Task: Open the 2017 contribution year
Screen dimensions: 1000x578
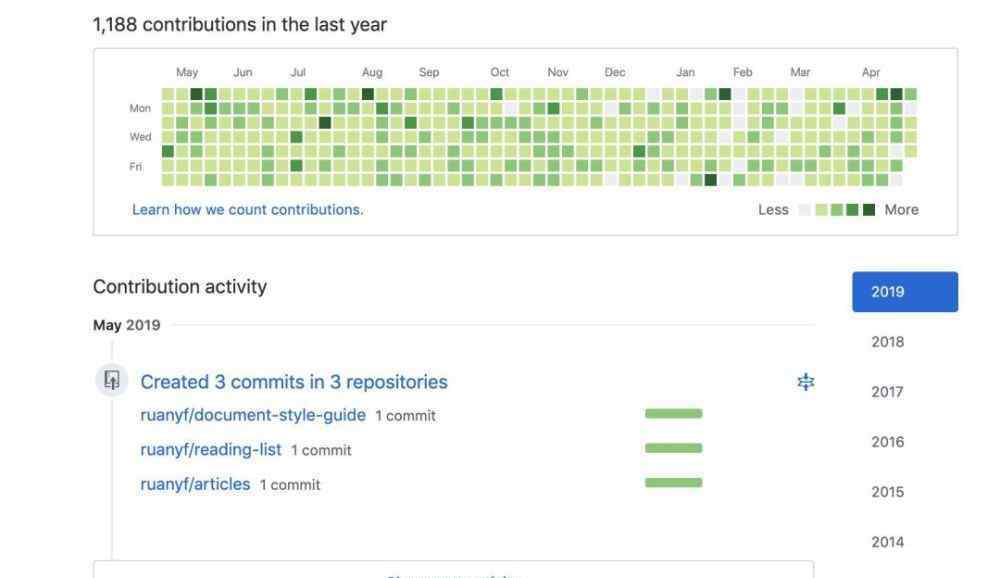Action: coord(887,392)
